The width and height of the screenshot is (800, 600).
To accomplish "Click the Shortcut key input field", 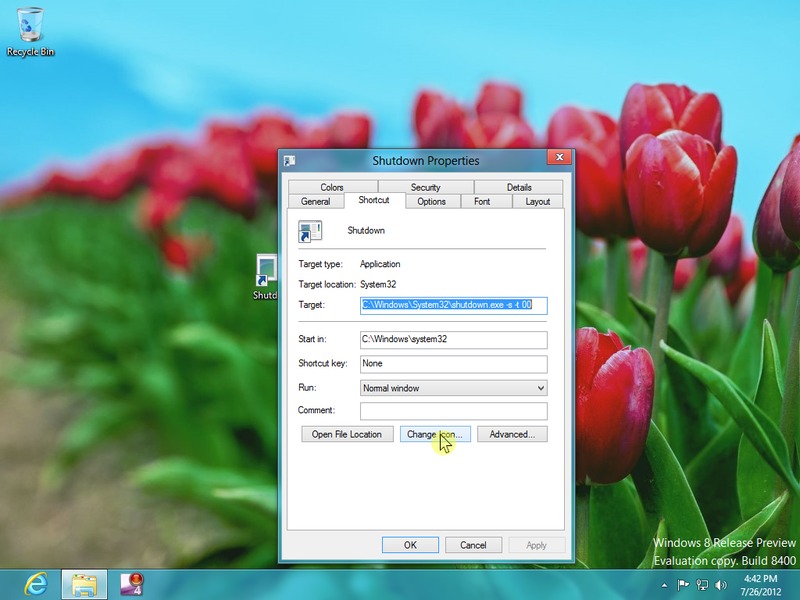I will [x=453, y=364].
